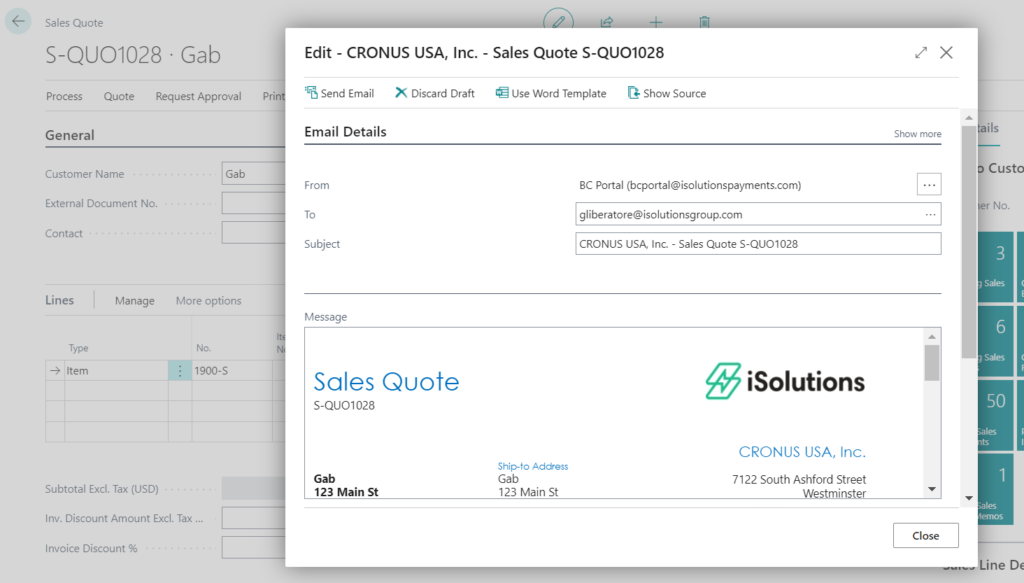The height and width of the screenshot is (583, 1024).
Task: Click the dialog scroll down arrow
Action: tap(968, 498)
